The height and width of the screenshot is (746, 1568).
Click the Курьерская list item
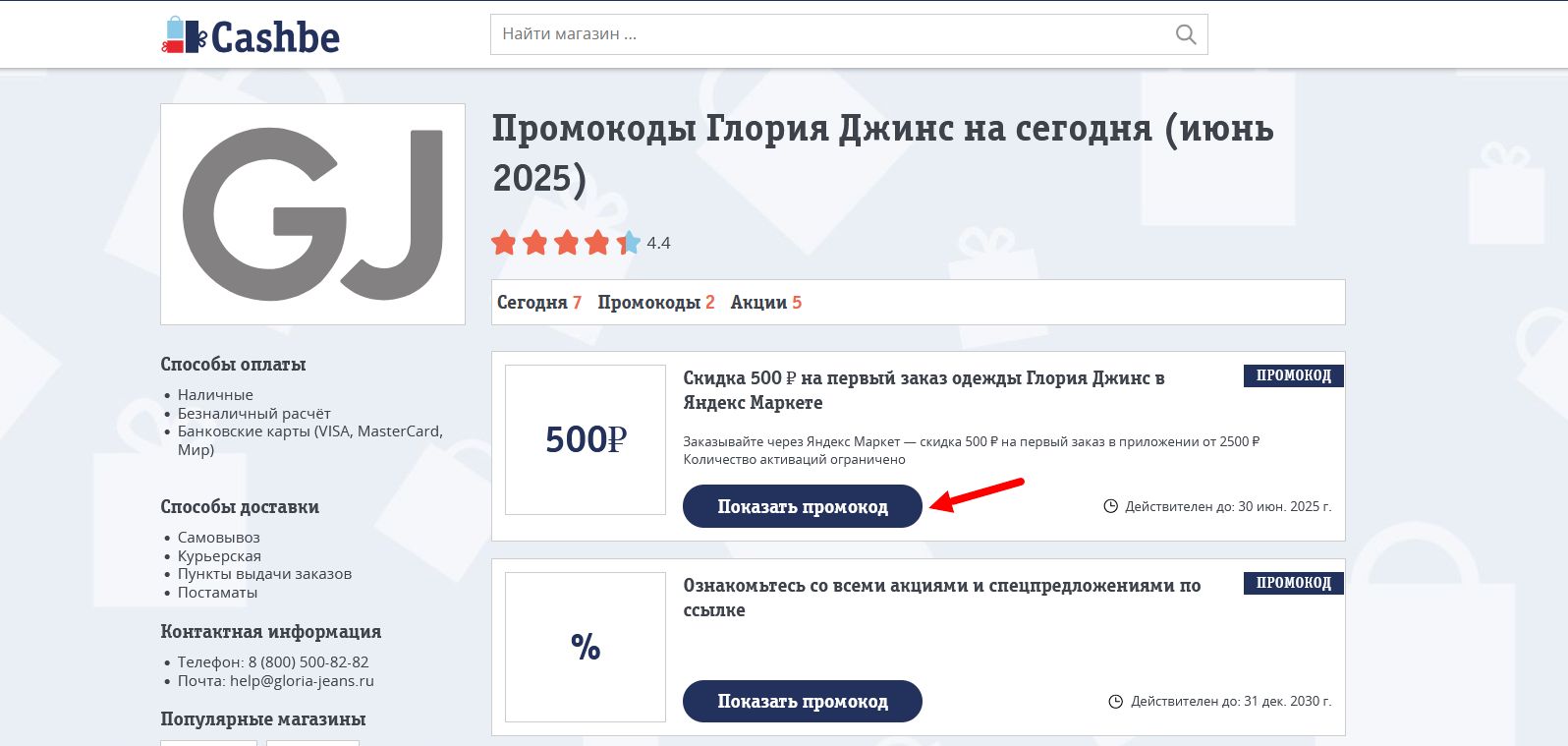tap(219, 556)
